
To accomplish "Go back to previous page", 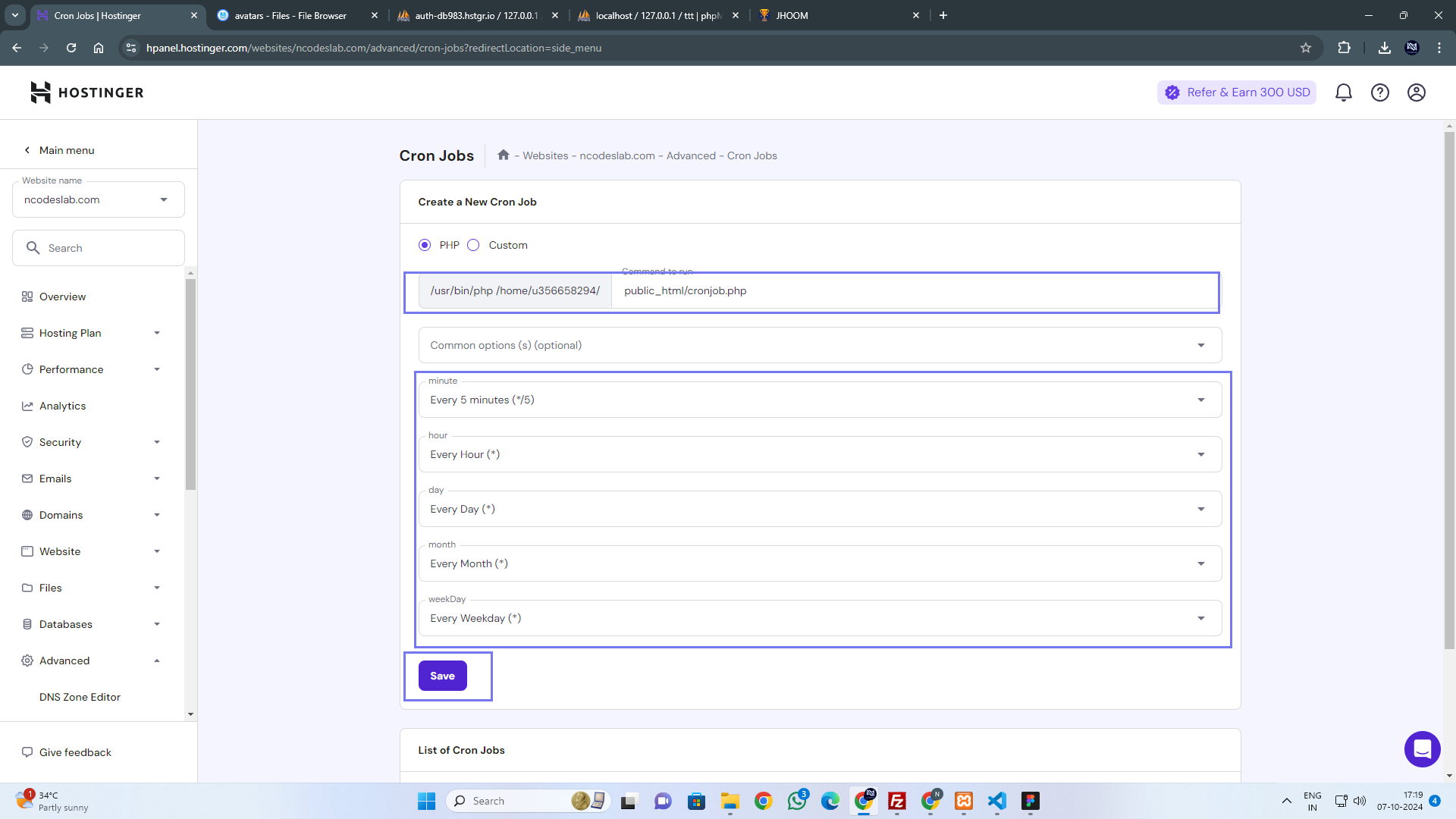I will (x=17, y=48).
